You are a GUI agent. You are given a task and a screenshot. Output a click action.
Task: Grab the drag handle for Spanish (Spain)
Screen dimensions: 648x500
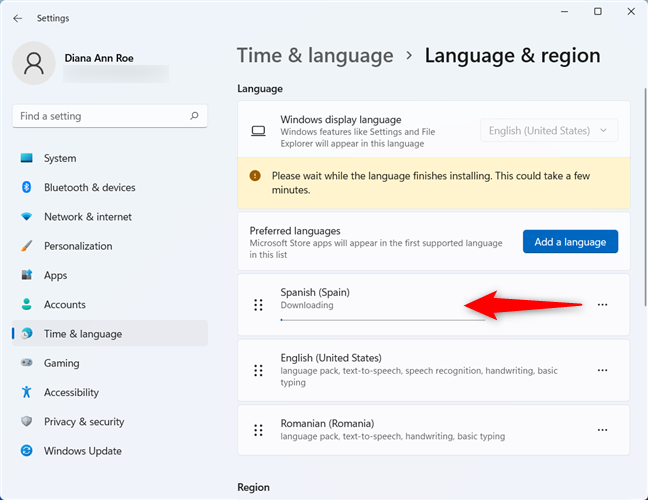point(258,305)
